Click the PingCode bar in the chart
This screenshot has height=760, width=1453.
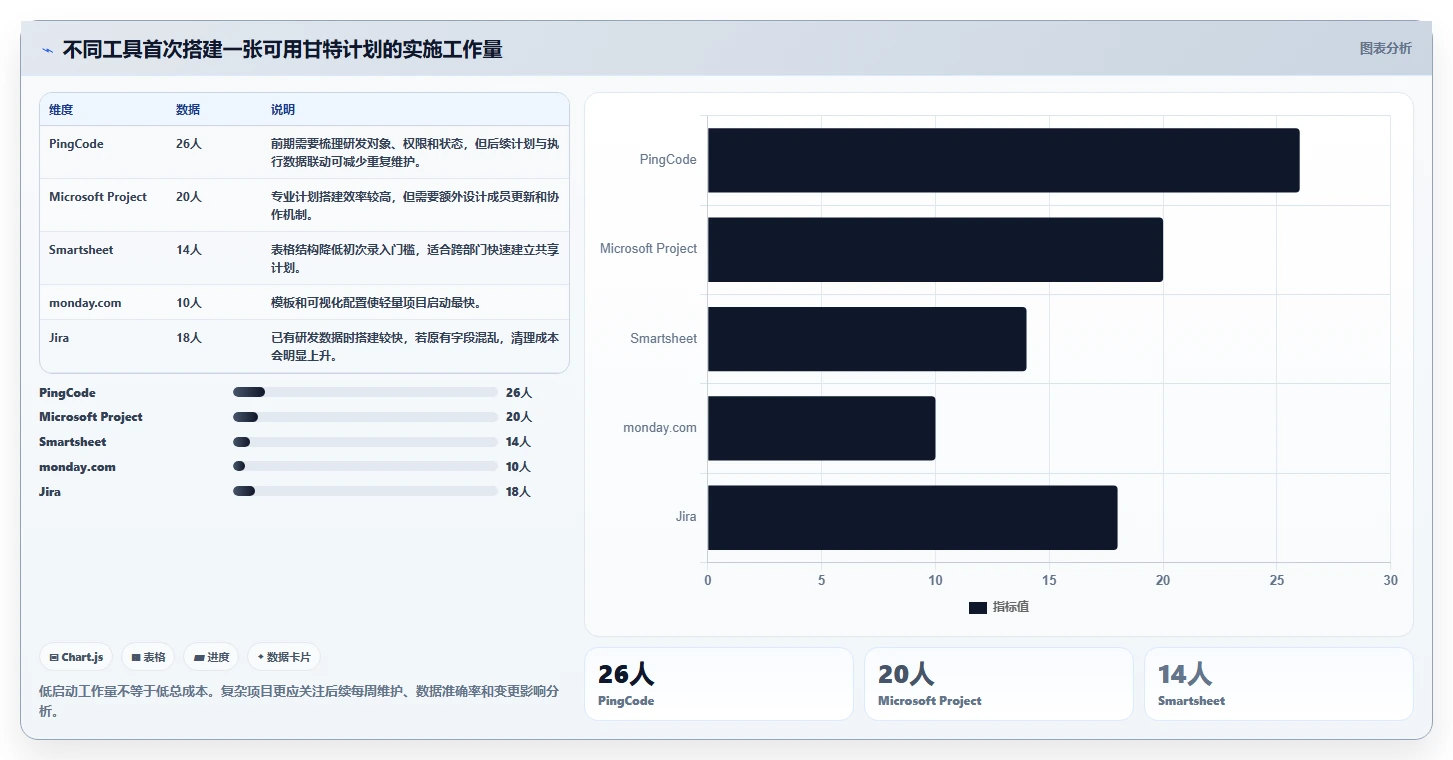click(x=1003, y=160)
